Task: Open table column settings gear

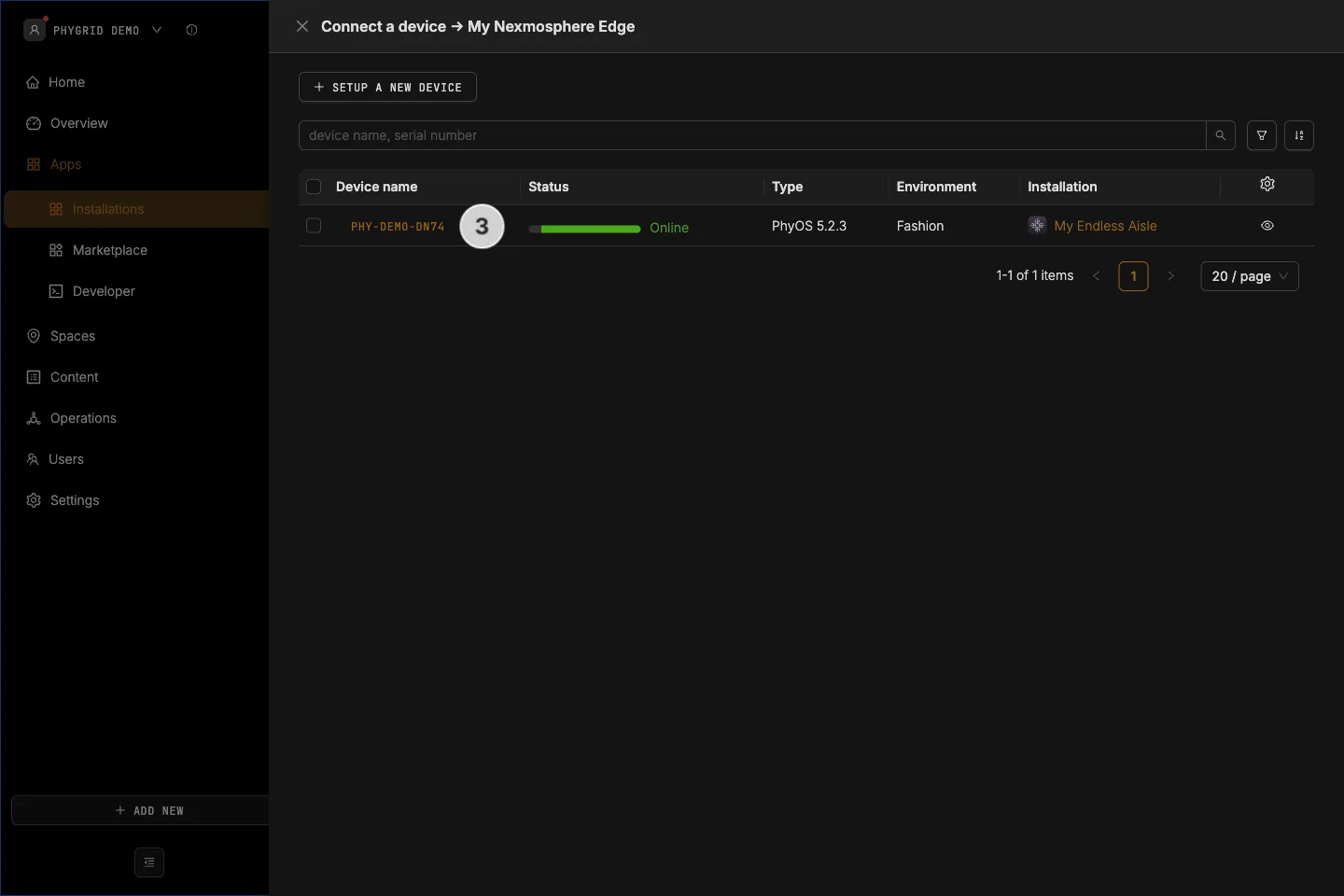Action: point(1267,184)
